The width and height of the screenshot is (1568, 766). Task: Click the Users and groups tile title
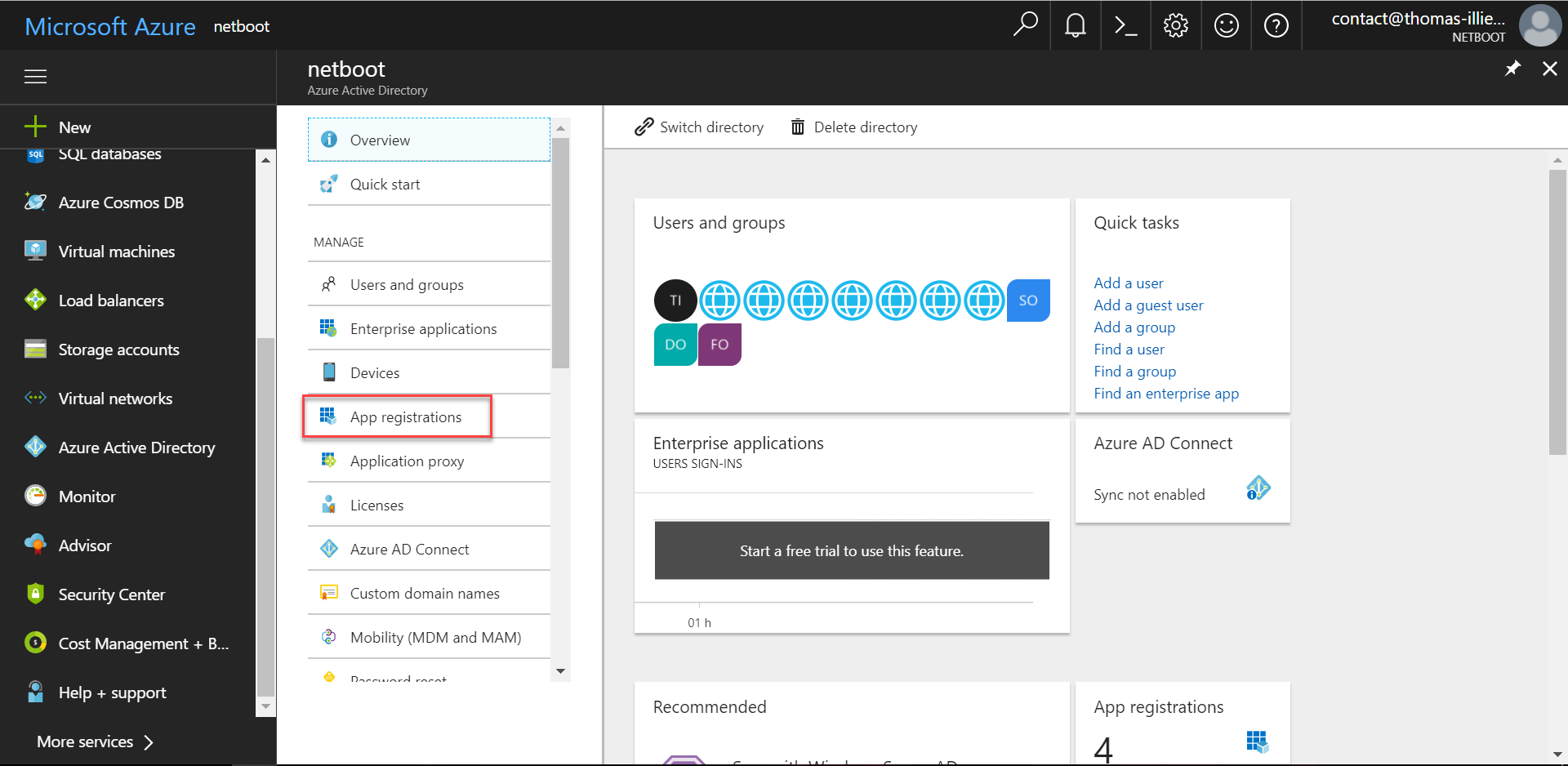pos(719,223)
